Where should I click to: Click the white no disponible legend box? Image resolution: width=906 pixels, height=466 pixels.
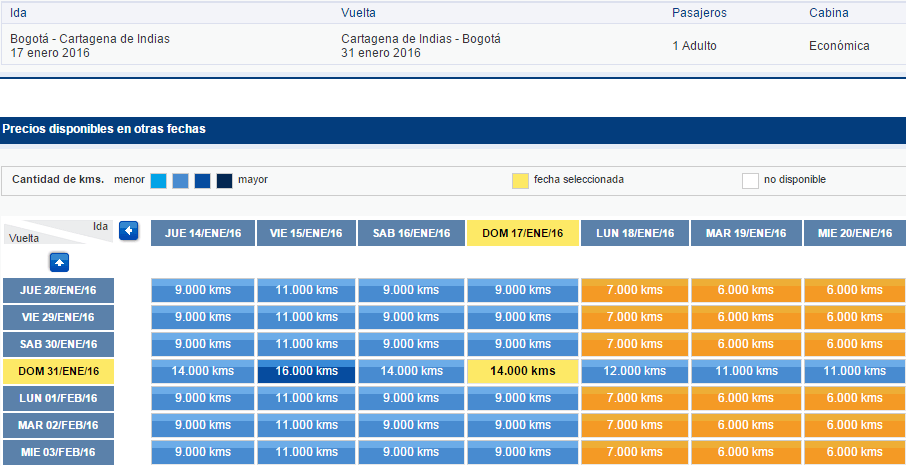pyautogui.click(x=750, y=181)
